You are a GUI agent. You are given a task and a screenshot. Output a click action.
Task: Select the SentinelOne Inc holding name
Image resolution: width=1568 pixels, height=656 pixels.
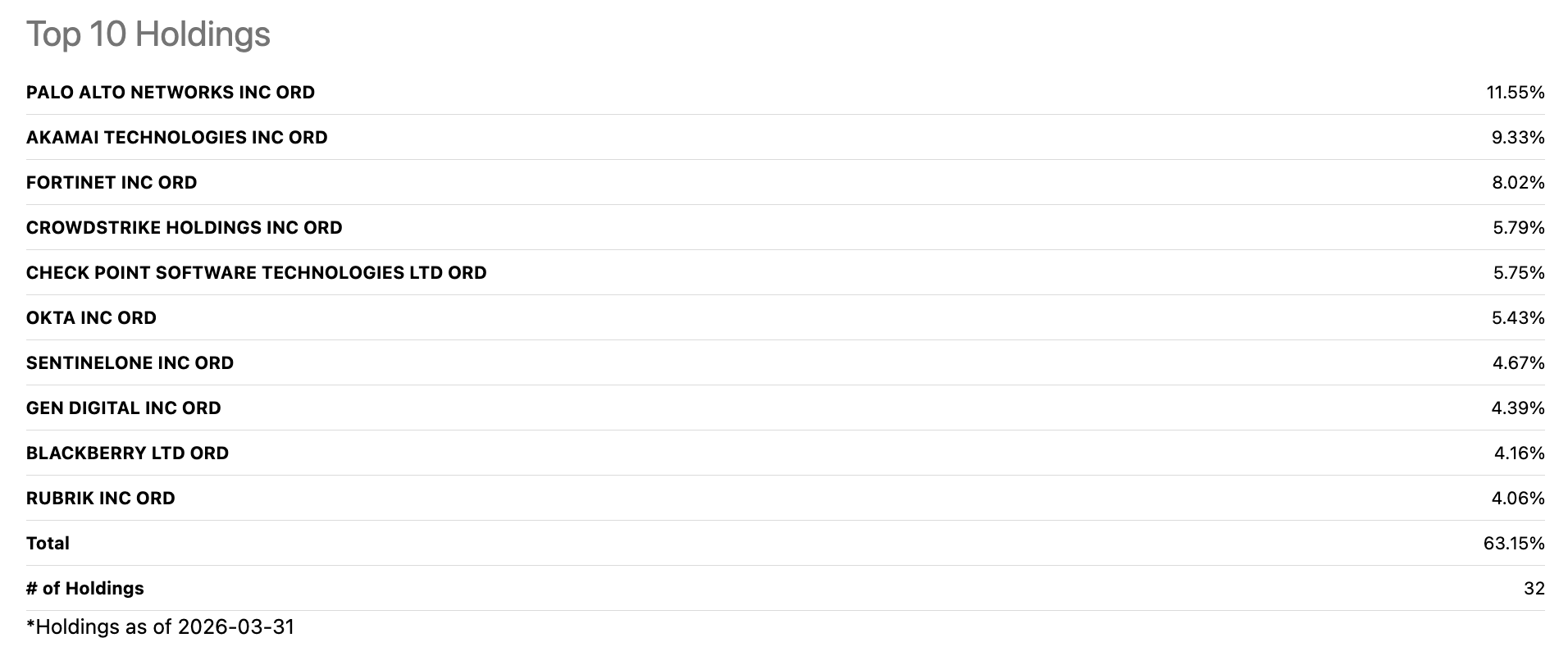130,363
